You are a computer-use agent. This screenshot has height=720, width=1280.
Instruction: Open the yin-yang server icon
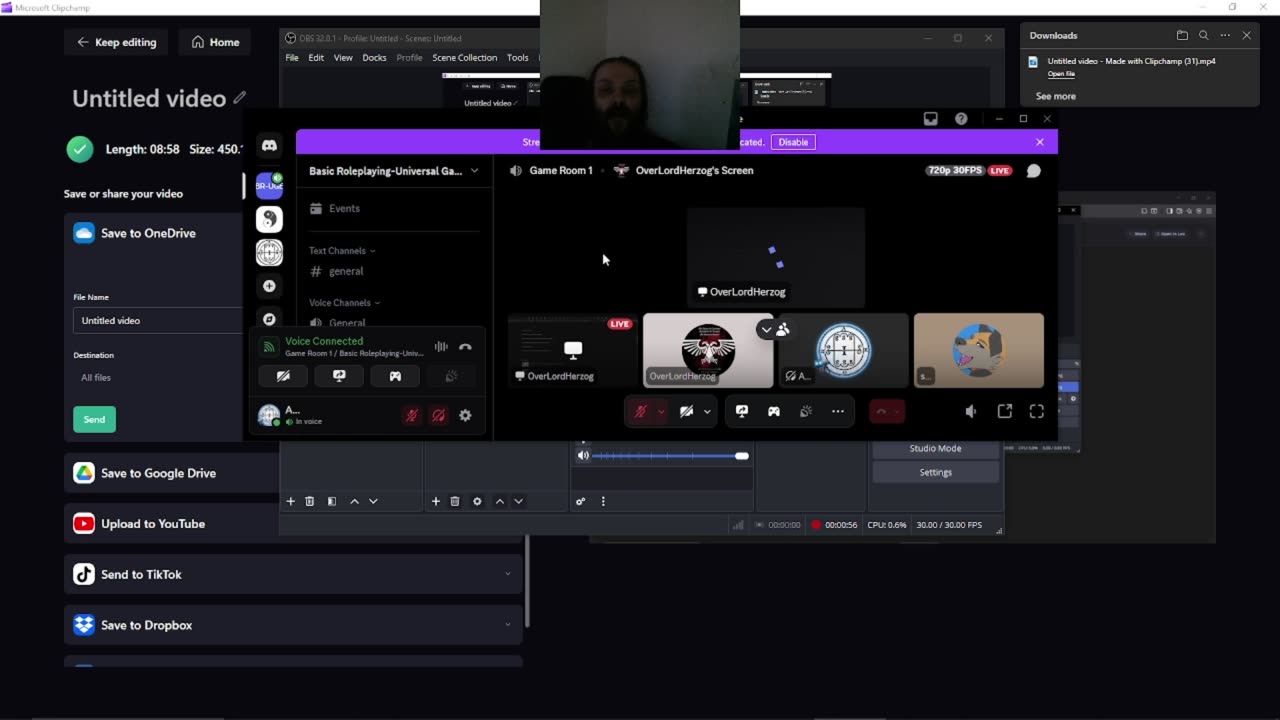[x=269, y=219]
